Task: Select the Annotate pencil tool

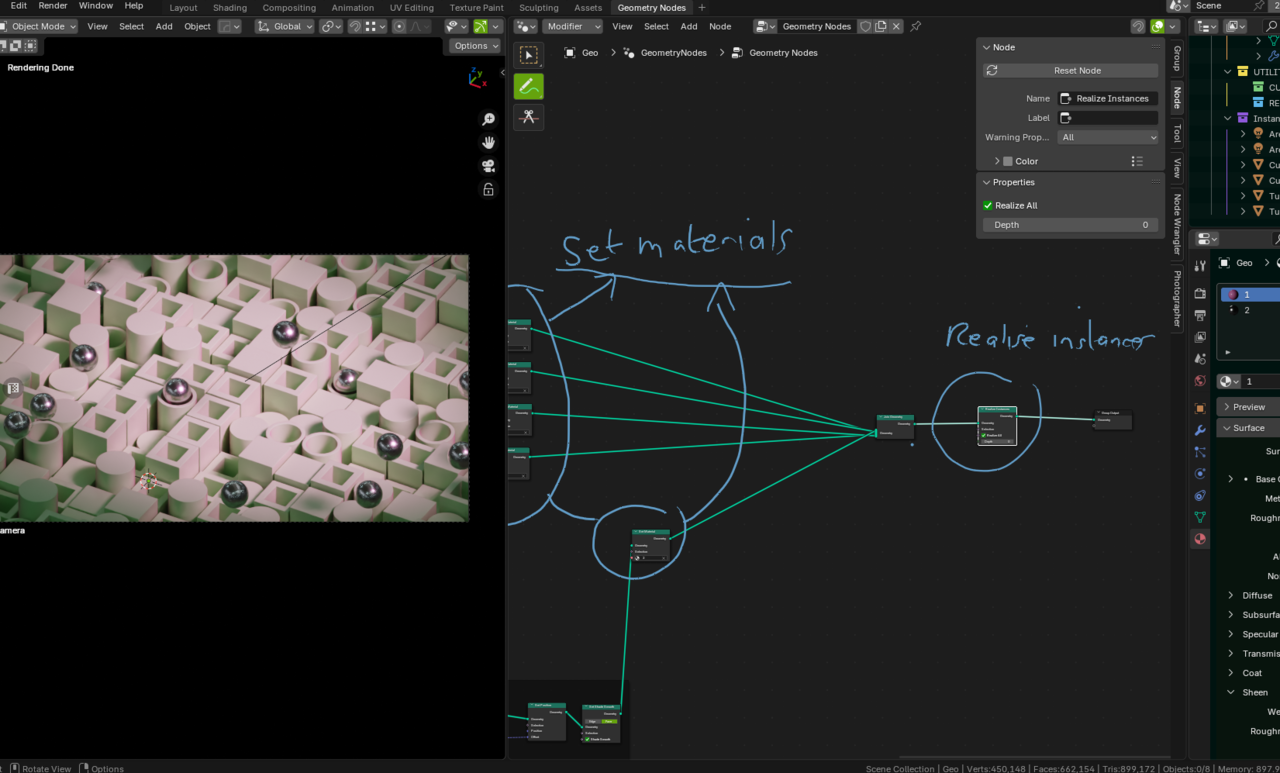Action: tap(529, 86)
